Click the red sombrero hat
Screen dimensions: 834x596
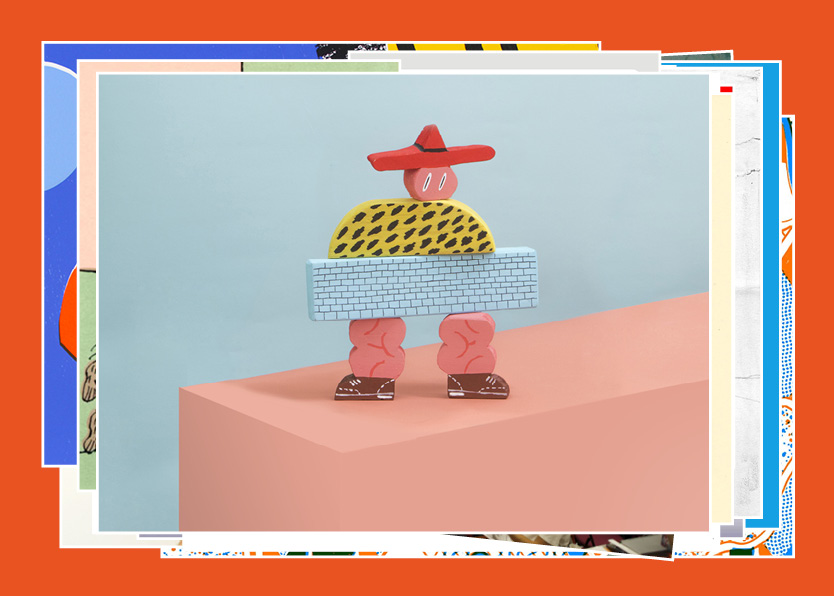(x=430, y=150)
